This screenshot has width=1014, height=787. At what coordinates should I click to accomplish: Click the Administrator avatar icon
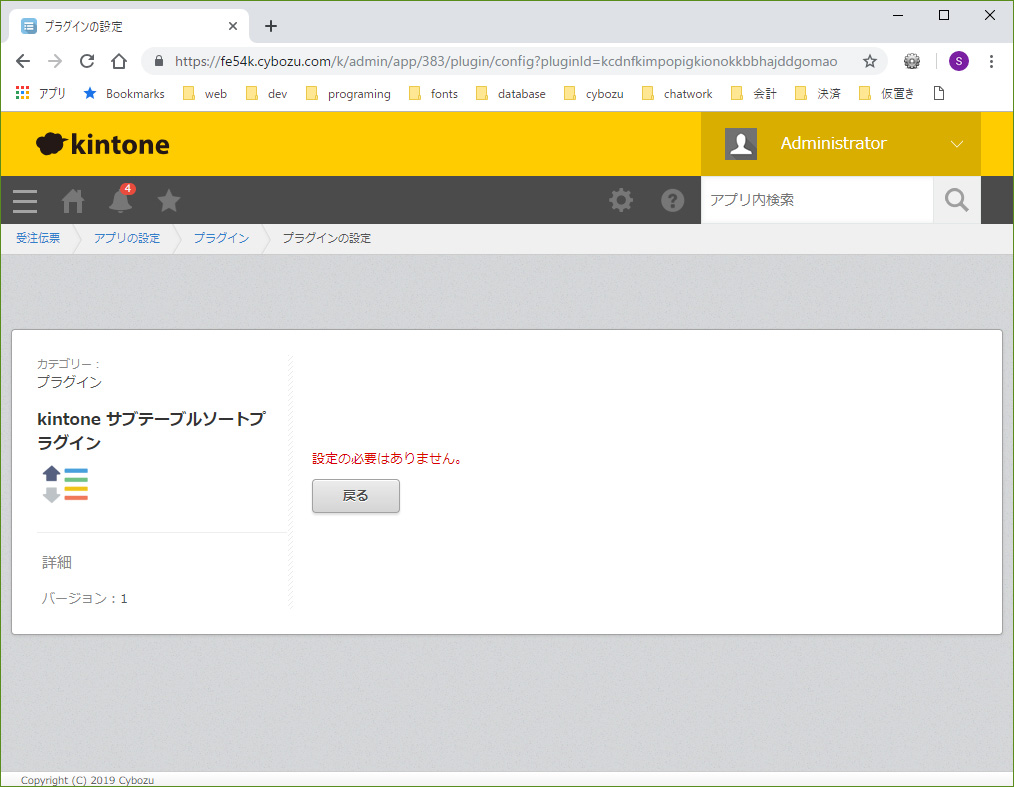click(x=740, y=144)
